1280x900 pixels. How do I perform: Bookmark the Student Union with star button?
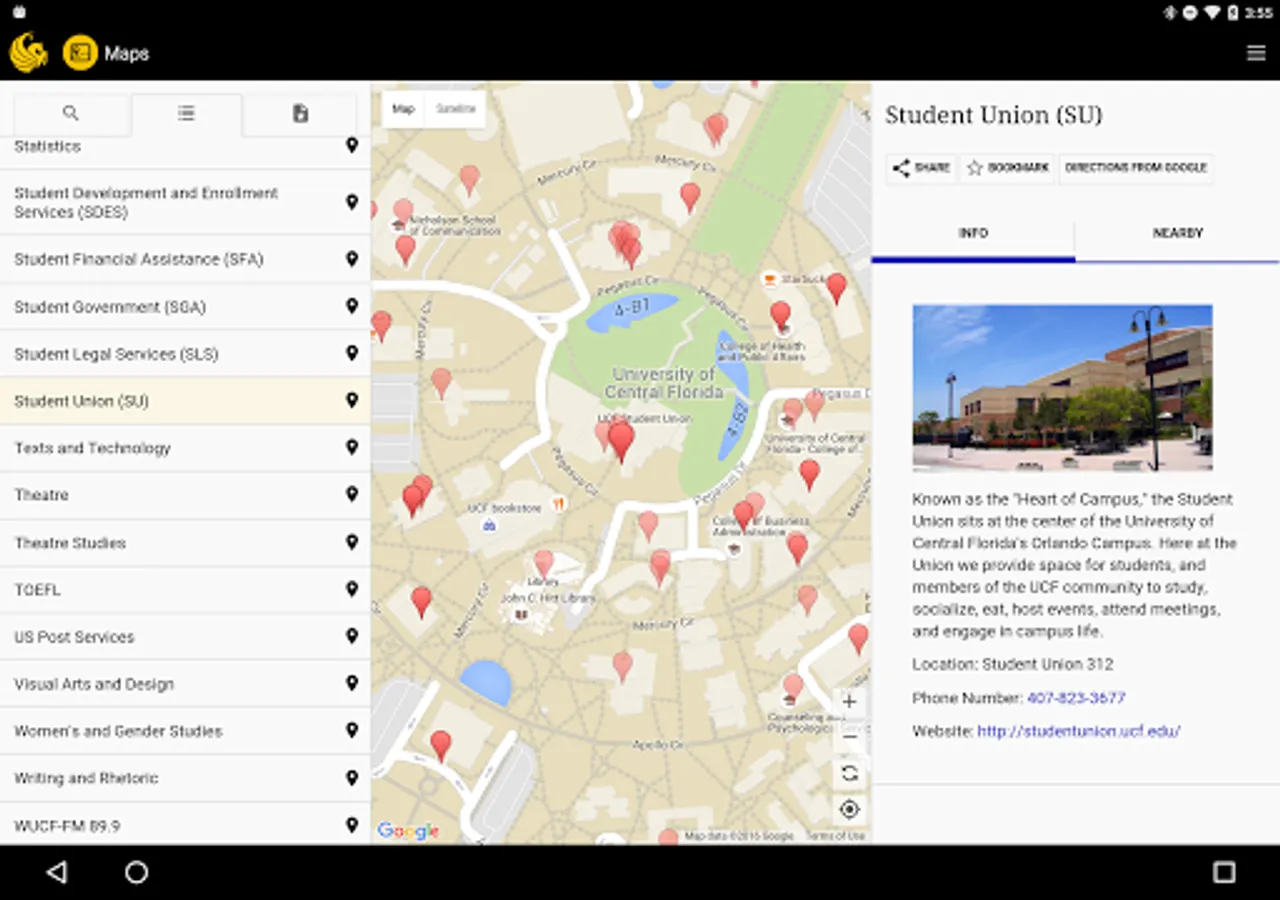click(1007, 168)
